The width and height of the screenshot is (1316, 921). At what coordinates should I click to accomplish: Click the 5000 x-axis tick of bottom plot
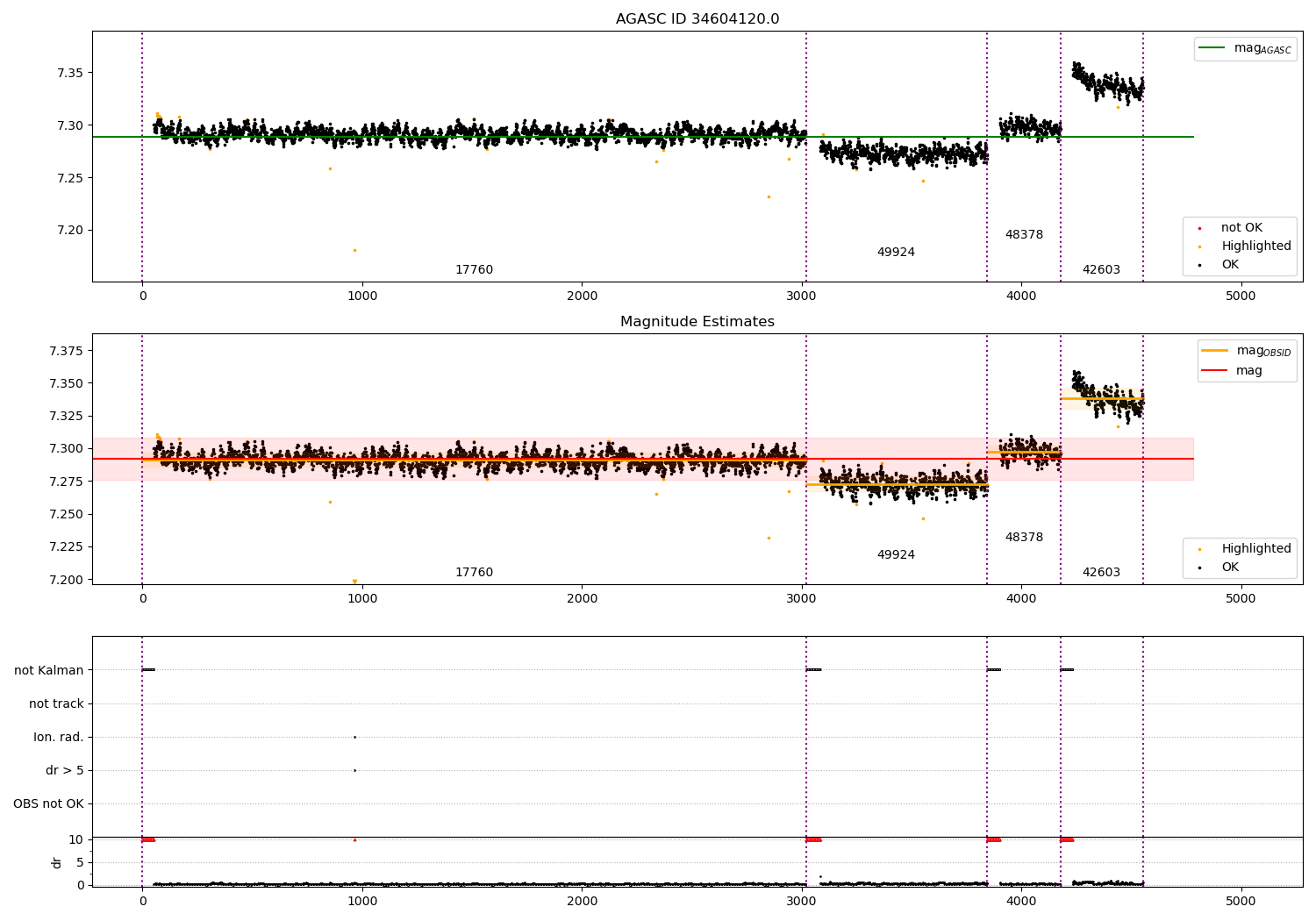coord(1241,901)
